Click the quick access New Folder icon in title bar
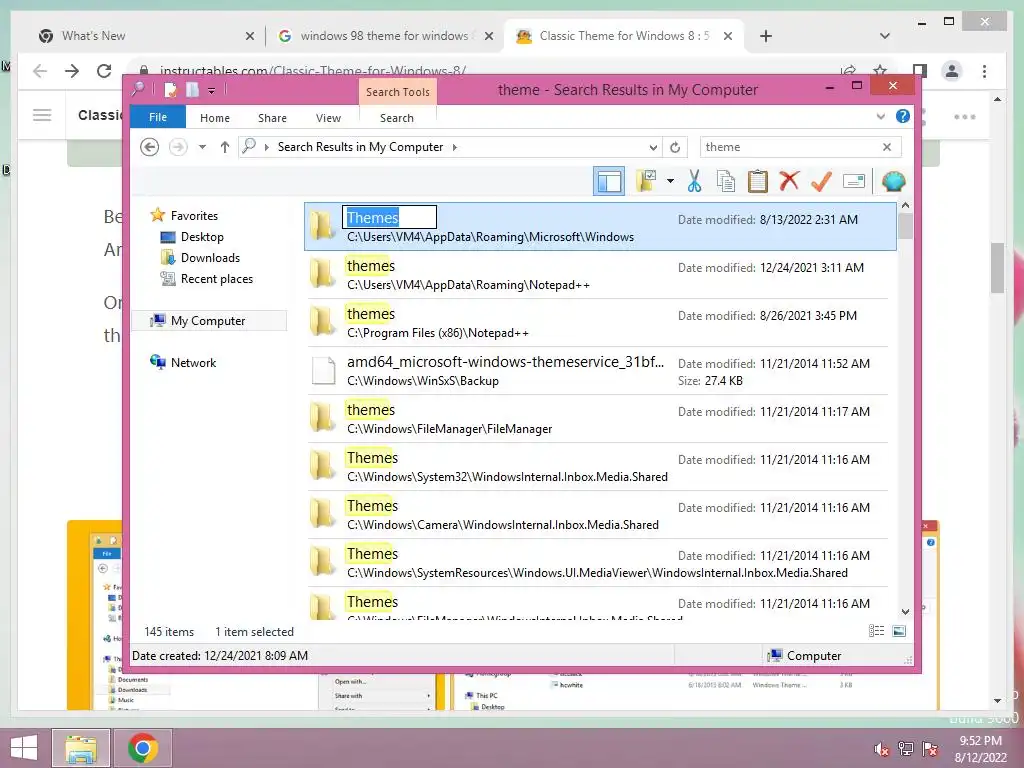The height and width of the screenshot is (768, 1024). coord(192,90)
